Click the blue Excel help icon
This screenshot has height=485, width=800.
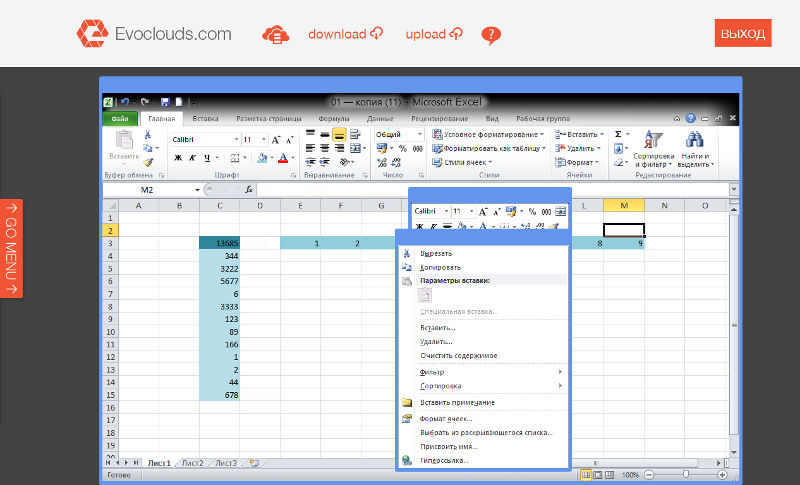(691, 118)
